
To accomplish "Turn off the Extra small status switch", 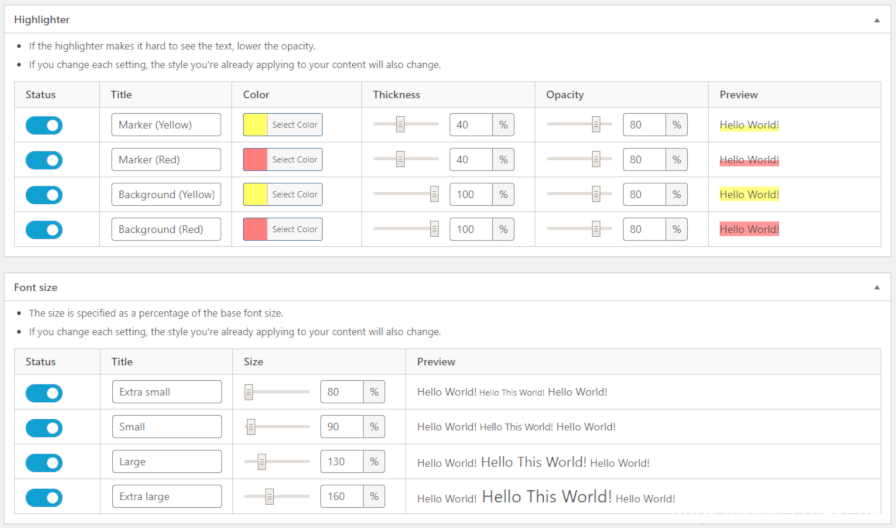I will click(x=44, y=393).
